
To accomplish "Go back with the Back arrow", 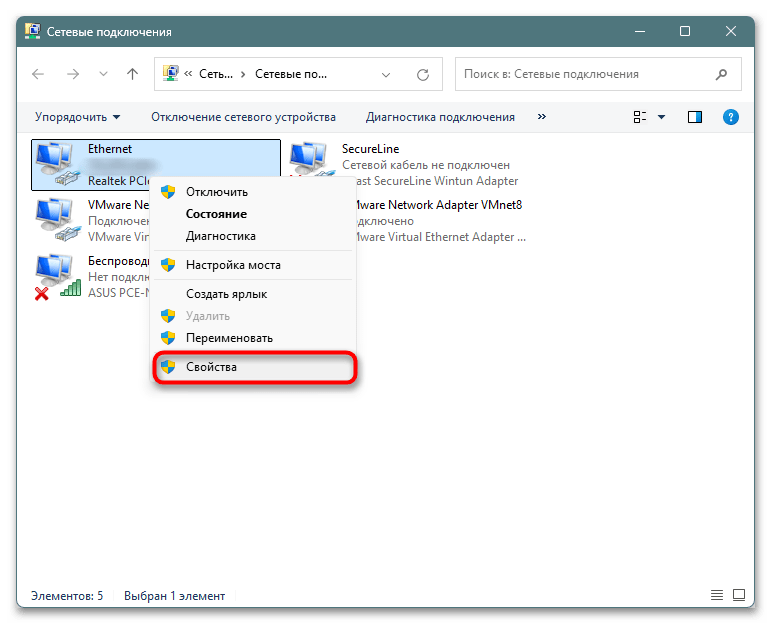I will [x=38, y=74].
